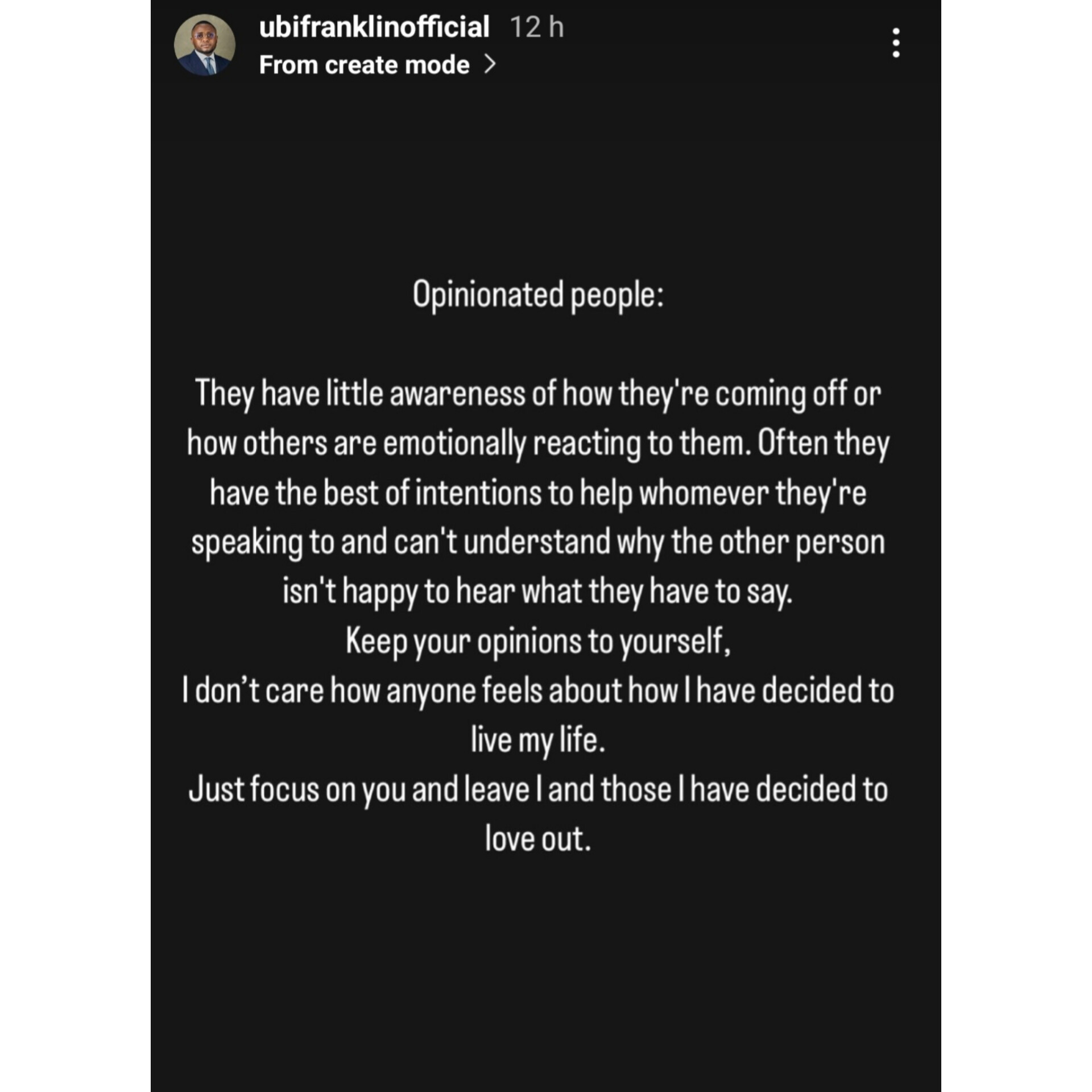Open ubifranklinofficial's profile picture
The image size is (1092, 1092).
pyautogui.click(x=204, y=45)
